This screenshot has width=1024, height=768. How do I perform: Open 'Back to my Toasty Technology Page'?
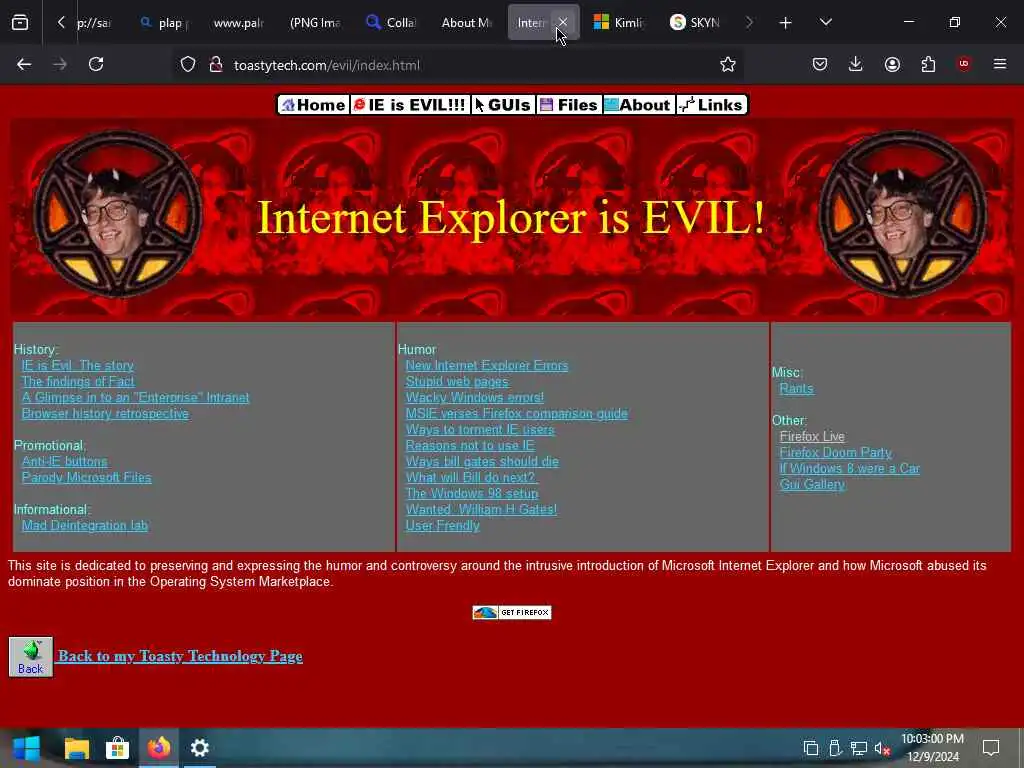(x=180, y=656)
